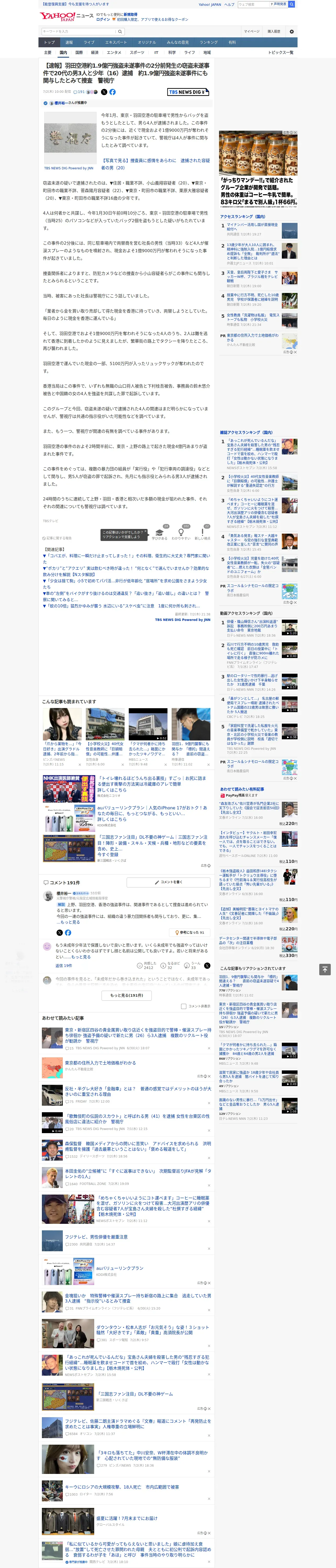This screenshot has width=336, height=1568.
Task: Share the second comment on X
Action: pos(207,965)
